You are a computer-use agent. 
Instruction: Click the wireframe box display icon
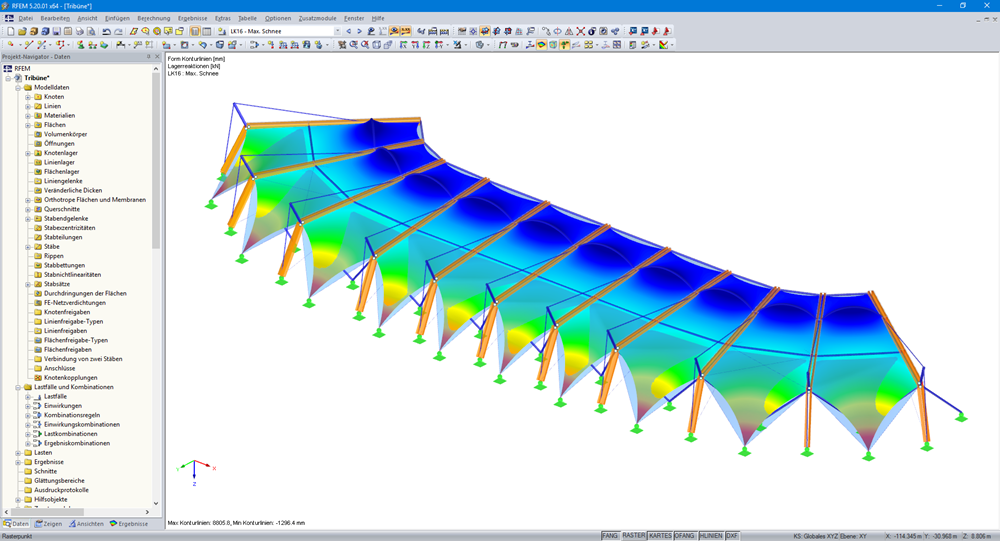pyautogui.click(x=376, y=45)
